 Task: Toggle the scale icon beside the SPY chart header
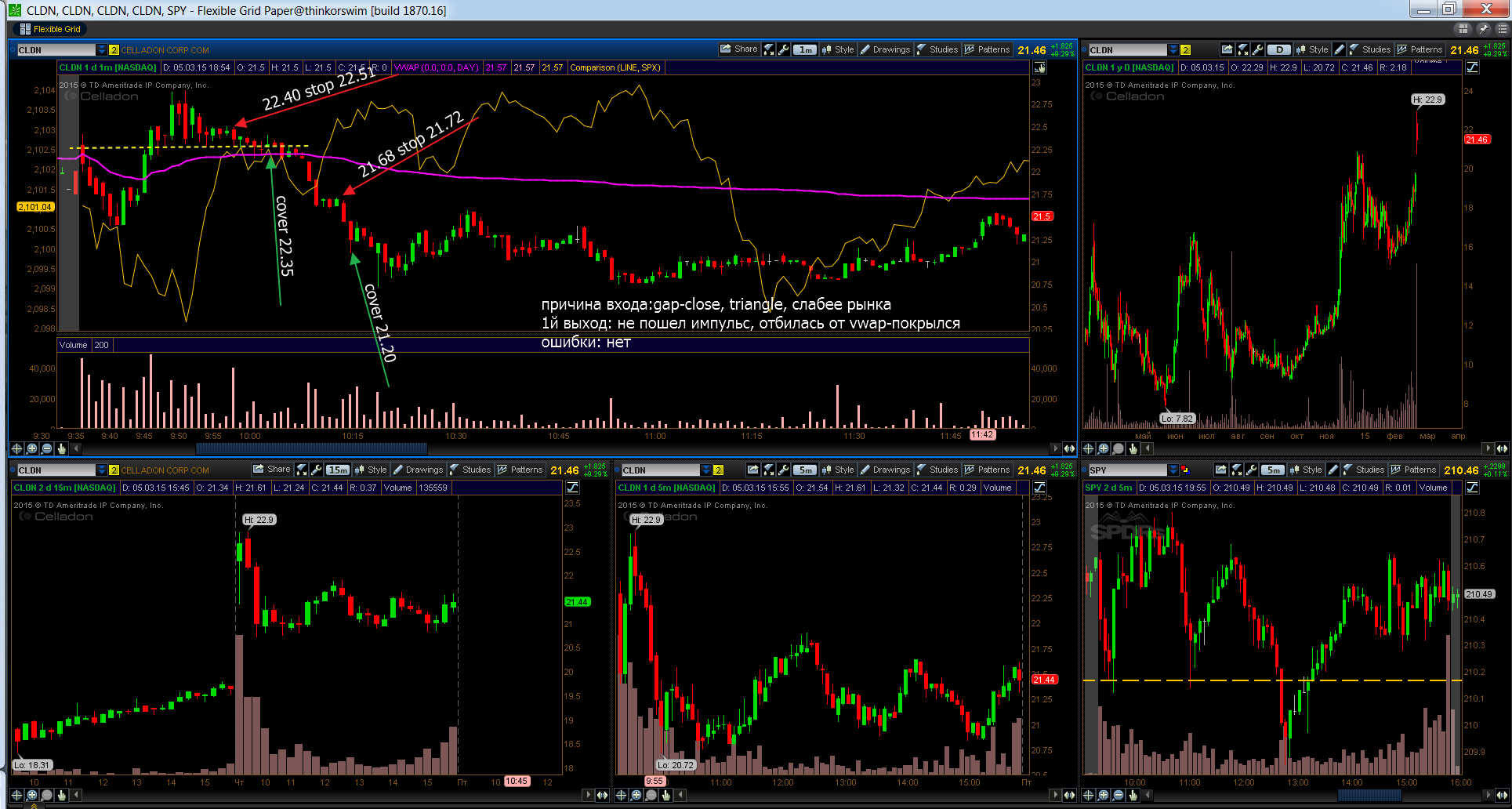(1472, 488)
